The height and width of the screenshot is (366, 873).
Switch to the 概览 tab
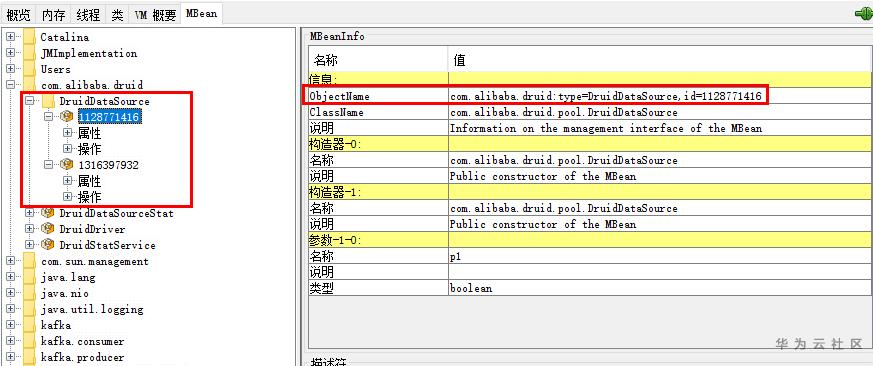pos(18,15)
